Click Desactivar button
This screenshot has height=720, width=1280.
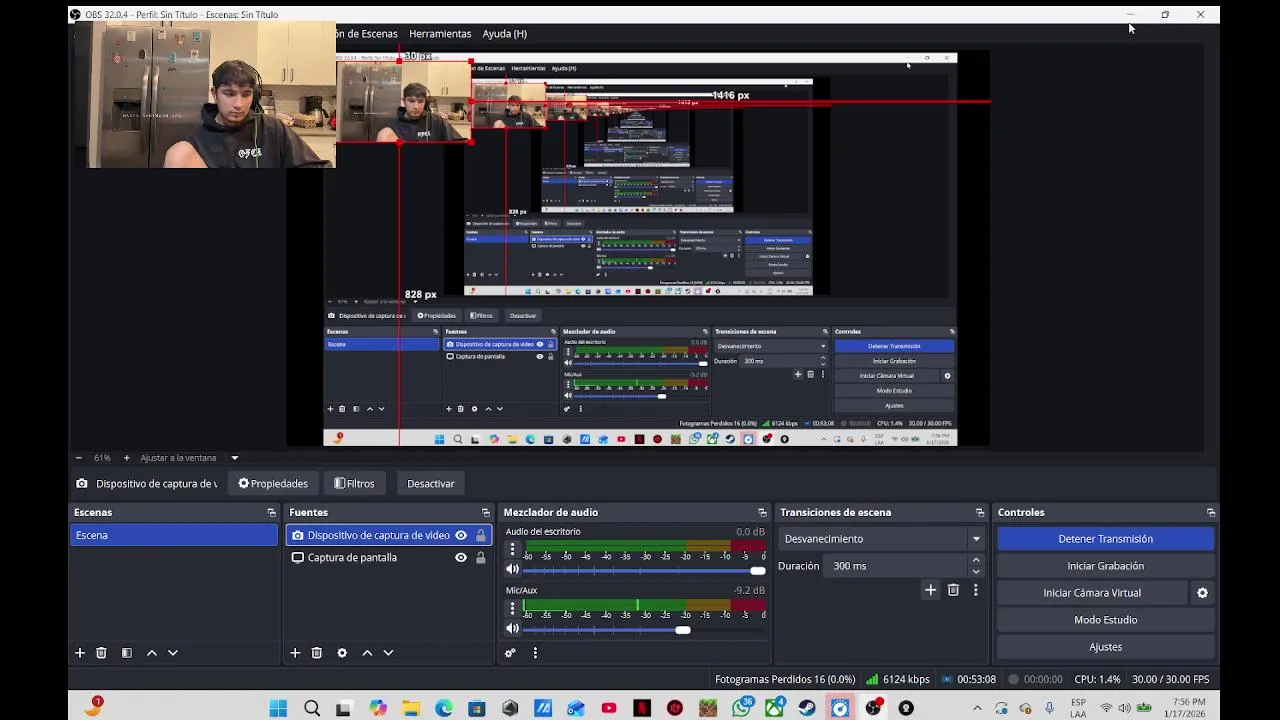[431, 484]
